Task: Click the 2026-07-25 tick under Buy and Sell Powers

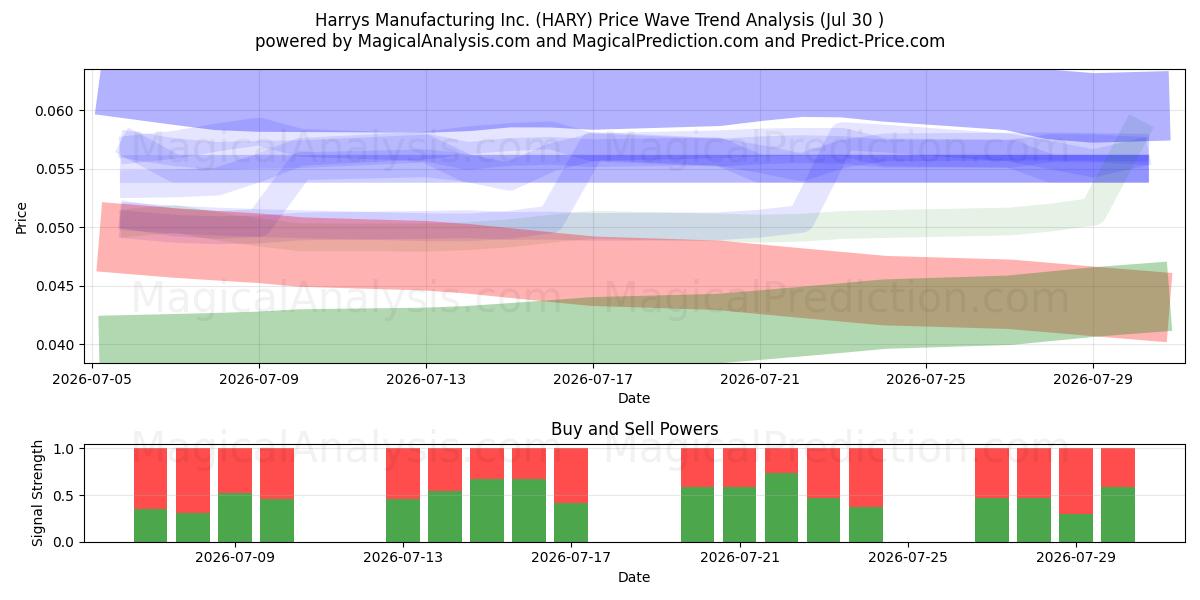Action: pos(908,558)
